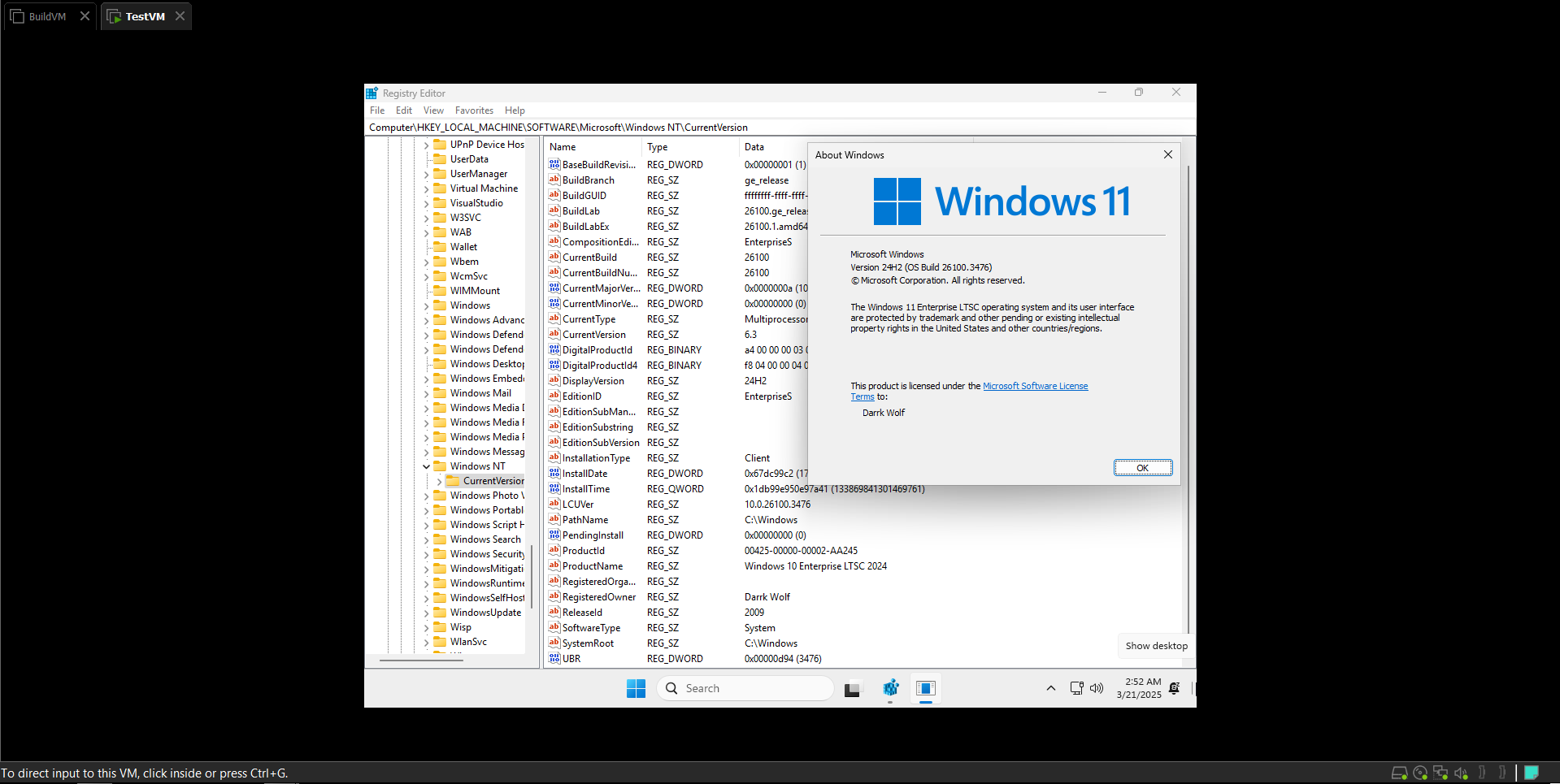This screenshot has width=1560, height=784.
Task: Open the Registry Editor taskbar icon
Action: pos(890,688)
